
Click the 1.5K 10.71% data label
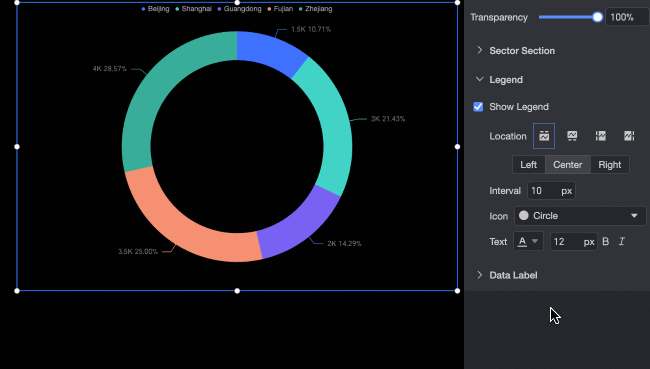pyautogui.click(x=311, y=29)
